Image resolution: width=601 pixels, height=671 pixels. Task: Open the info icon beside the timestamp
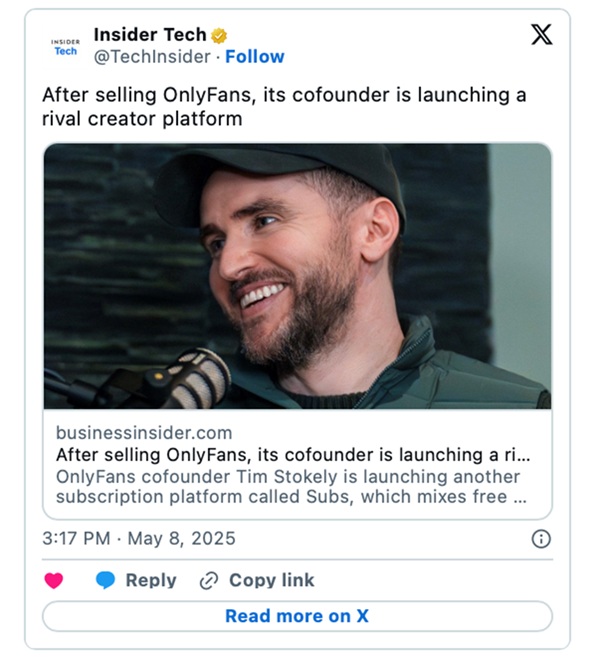[x=541, y=539]
